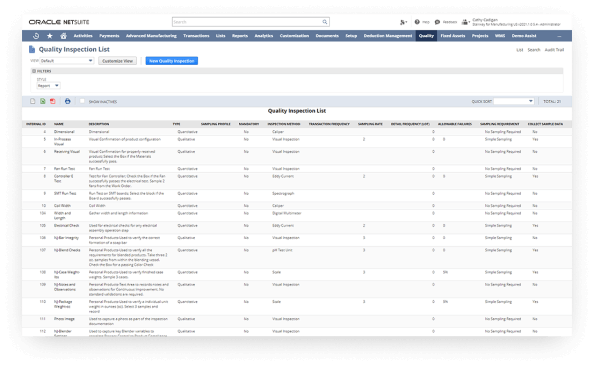Screen dimensions: 594x367
Task: Open the Payments menu
Action: point(109,36)
